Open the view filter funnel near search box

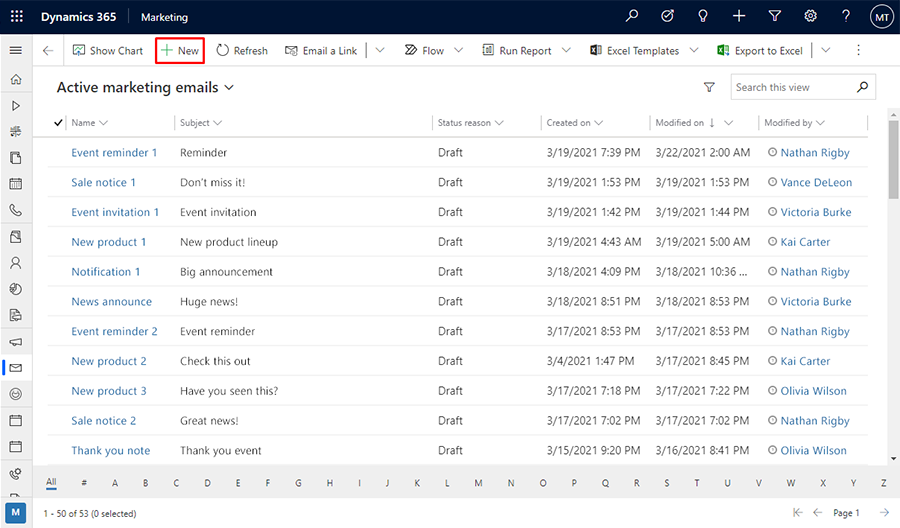coord(709,87)
